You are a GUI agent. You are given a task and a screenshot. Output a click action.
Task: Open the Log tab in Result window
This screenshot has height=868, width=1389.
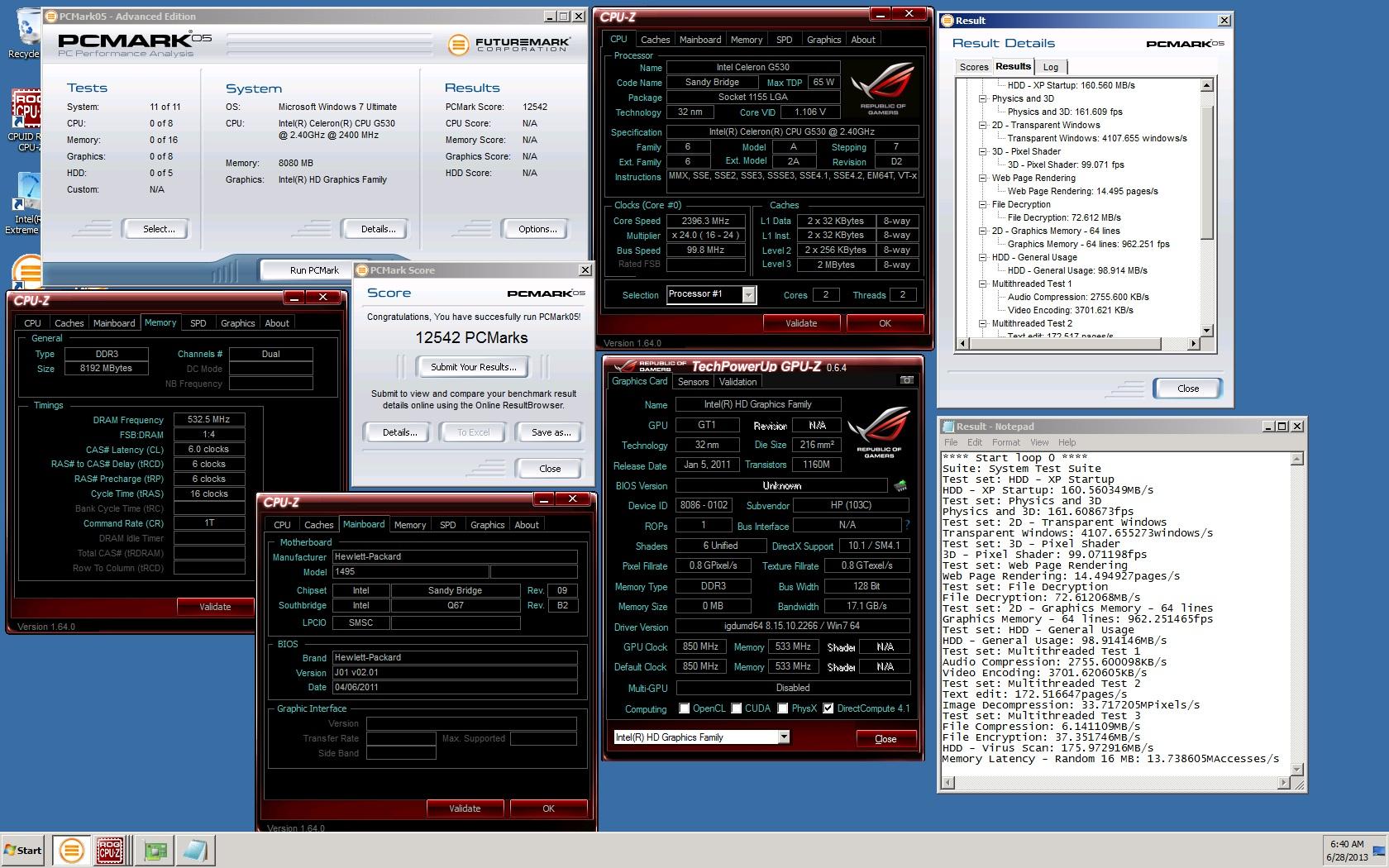[1050, 67]
